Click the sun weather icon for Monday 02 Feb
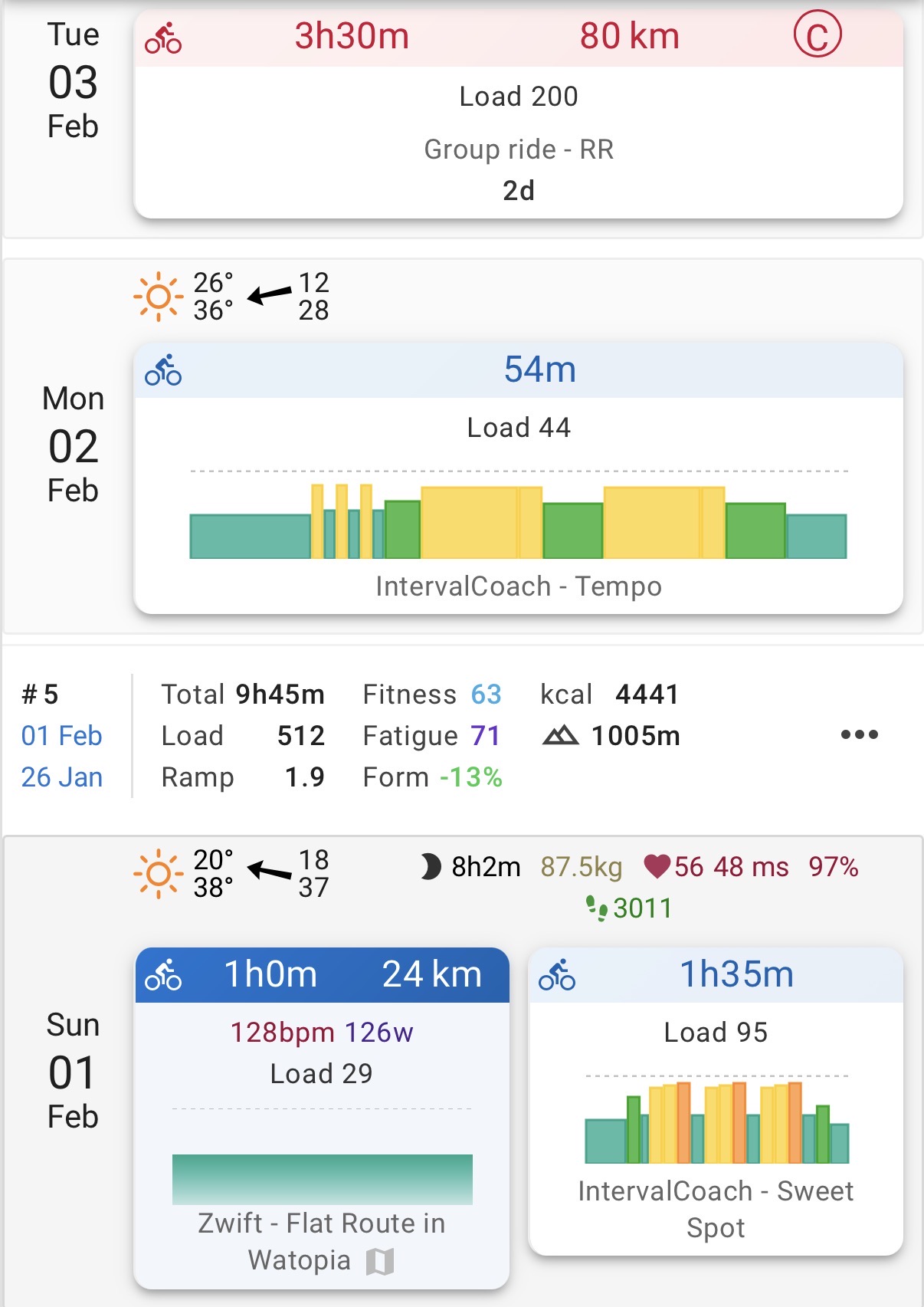Viewport: 924px width, 1307px height. point(159,296)
